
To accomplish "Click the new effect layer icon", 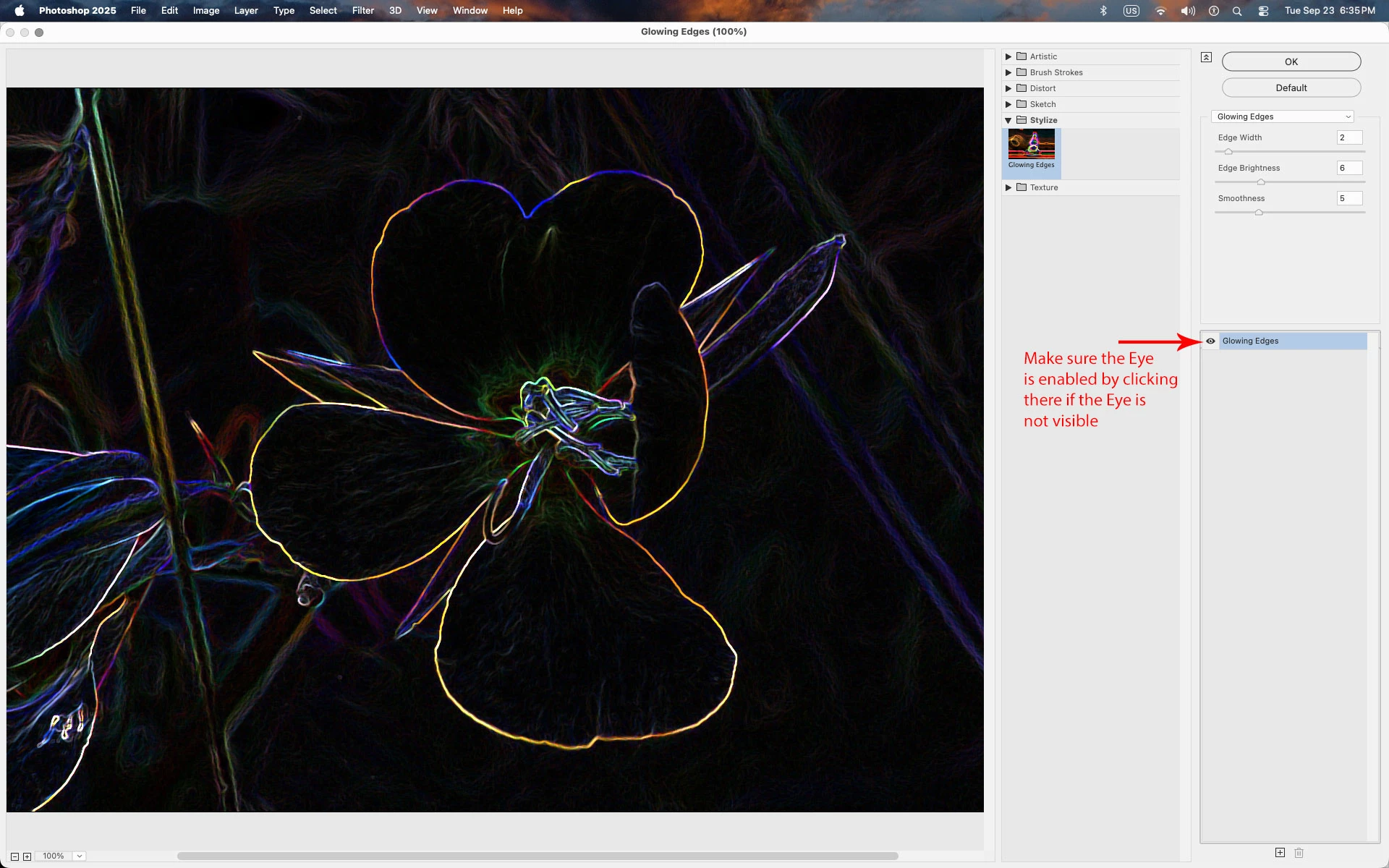I will (1280, 853).
